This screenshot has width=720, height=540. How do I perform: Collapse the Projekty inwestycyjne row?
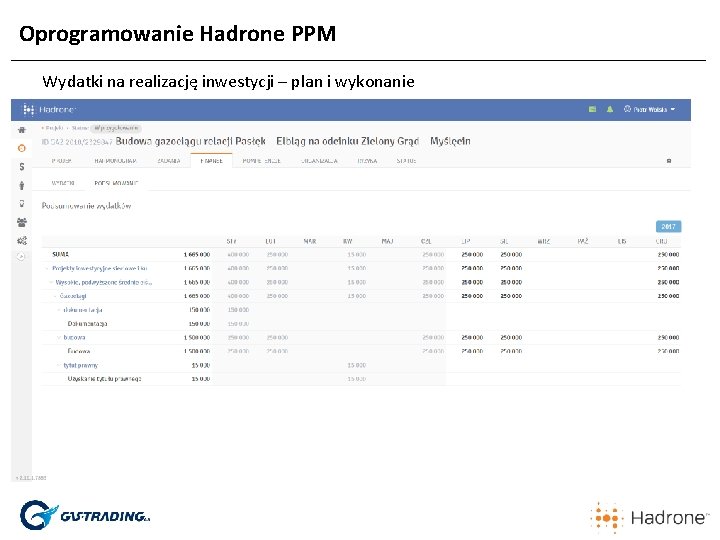(47, 269)
